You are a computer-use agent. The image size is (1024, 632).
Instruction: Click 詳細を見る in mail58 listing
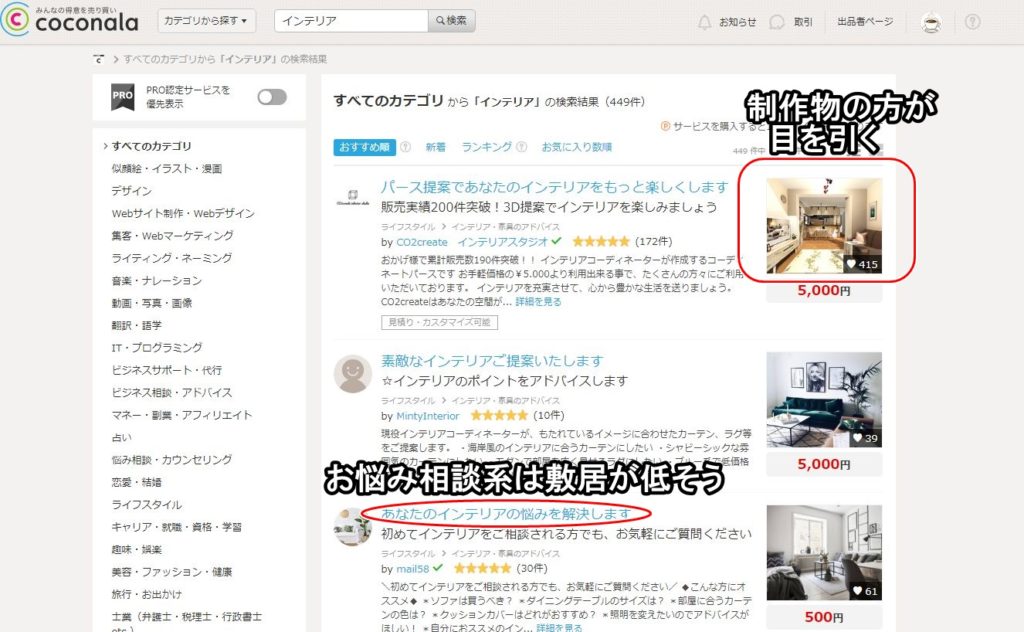(x=559, y=627)
